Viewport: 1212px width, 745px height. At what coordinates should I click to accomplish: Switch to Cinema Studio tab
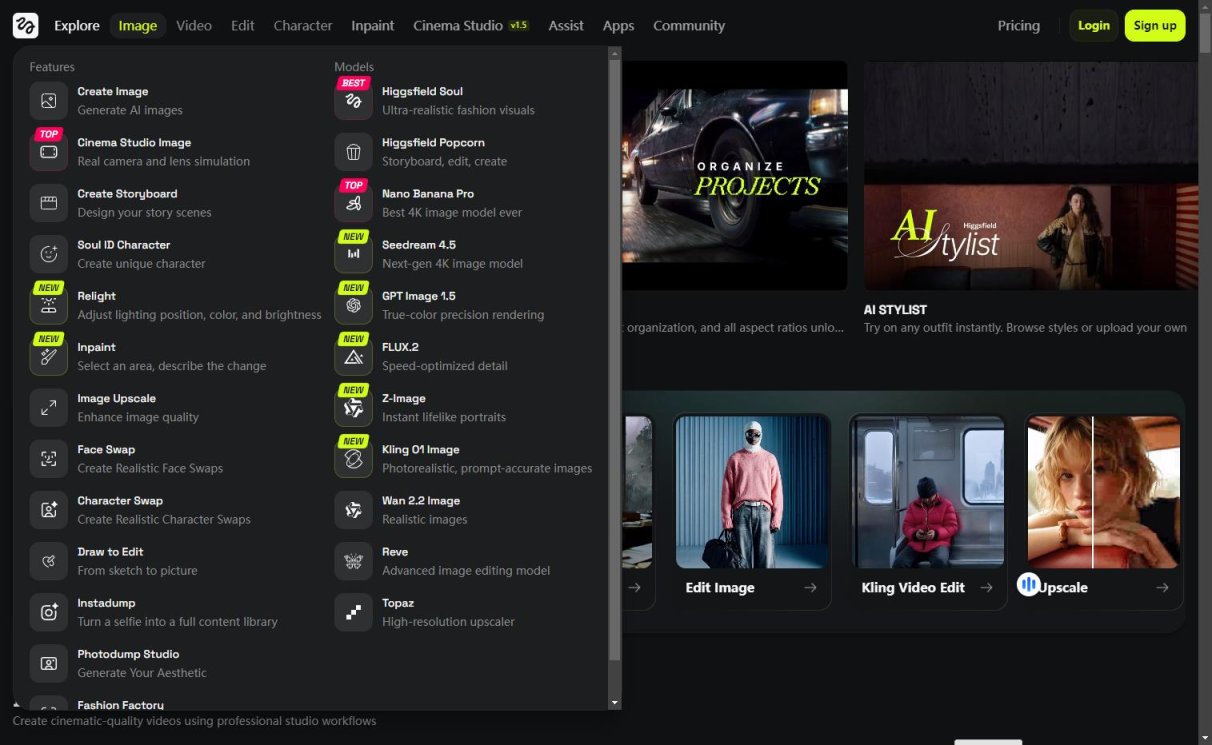pos(458,26)
